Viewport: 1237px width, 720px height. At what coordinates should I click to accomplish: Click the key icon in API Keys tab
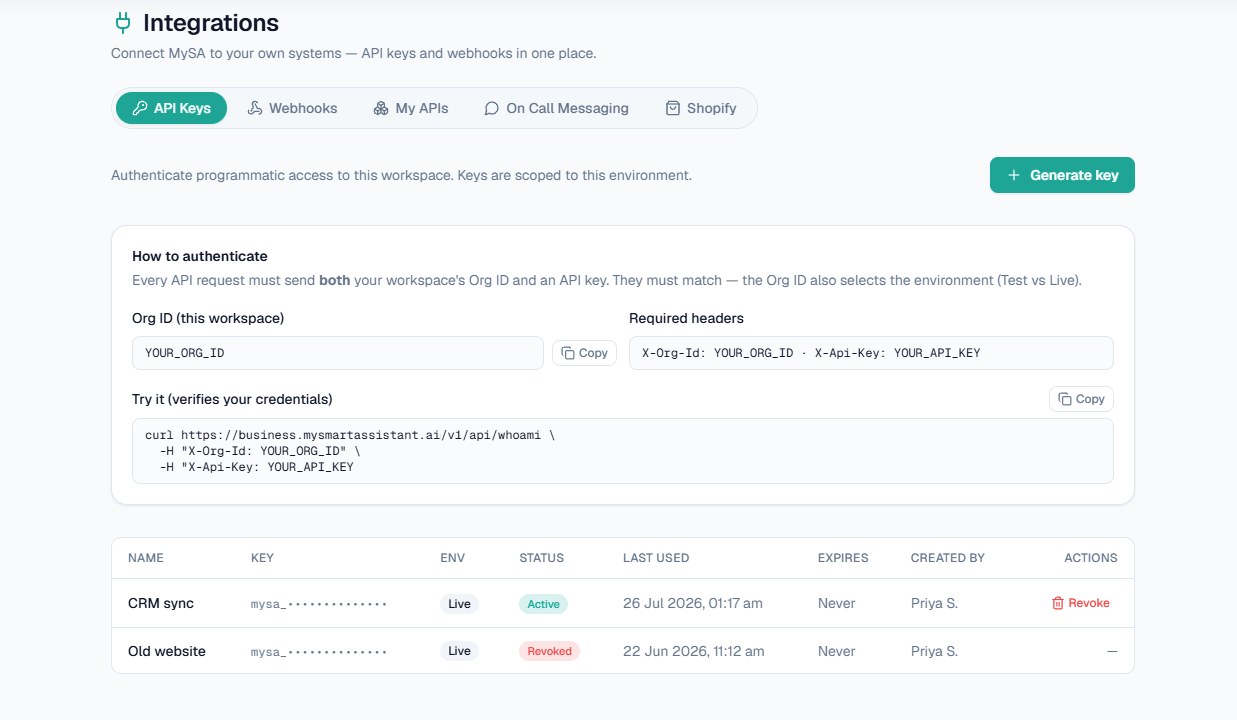tap(140, 108)
